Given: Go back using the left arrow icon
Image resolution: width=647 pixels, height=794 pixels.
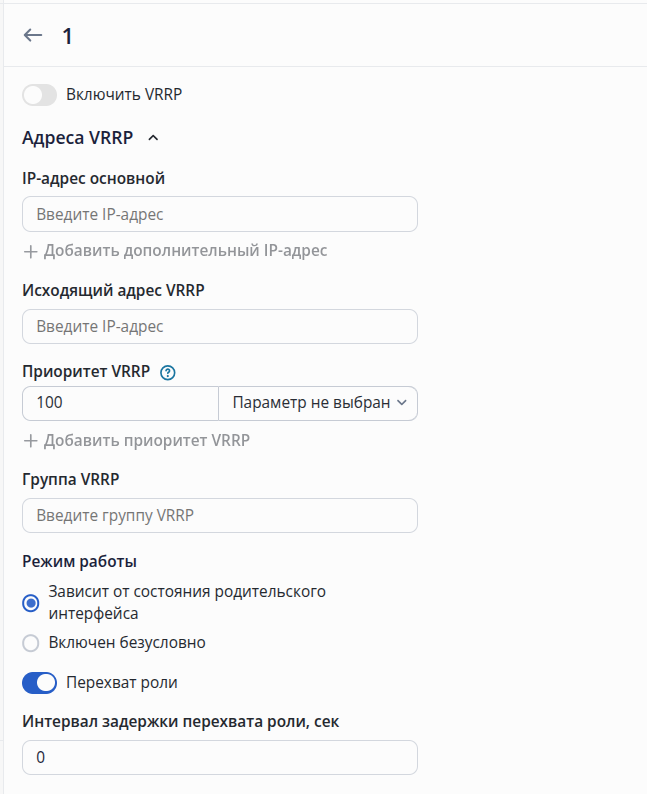Looking at the screenshot, I should tap(33, 35).
